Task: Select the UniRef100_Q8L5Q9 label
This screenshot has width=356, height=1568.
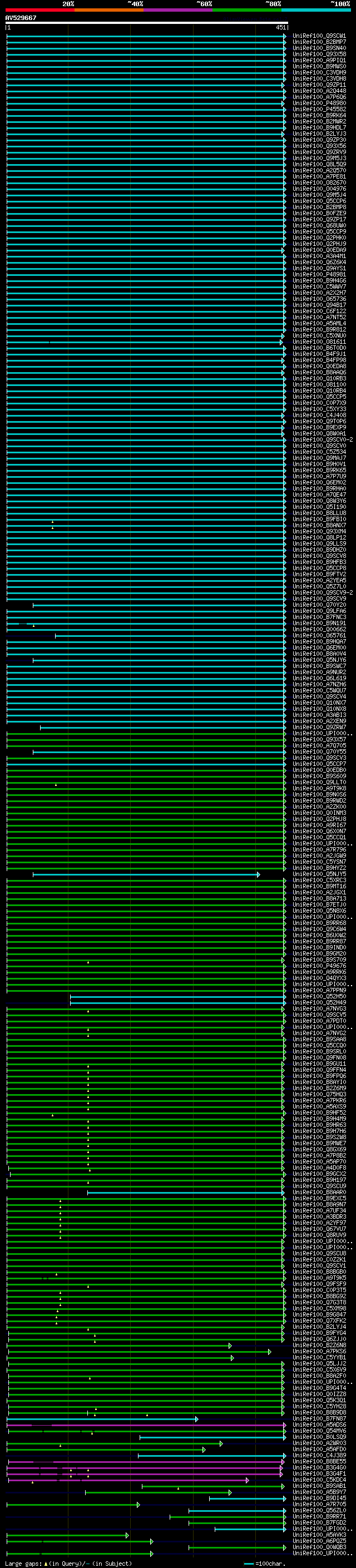Action: (319, 164)
